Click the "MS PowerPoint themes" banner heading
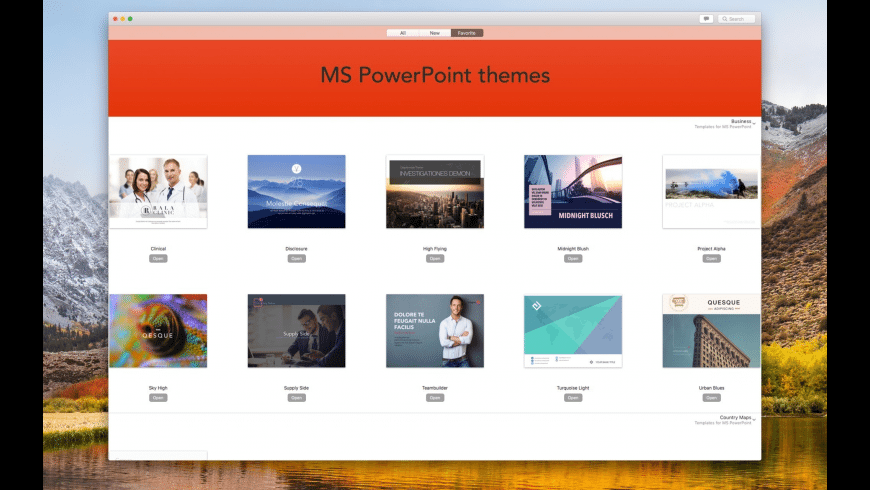 435,75
